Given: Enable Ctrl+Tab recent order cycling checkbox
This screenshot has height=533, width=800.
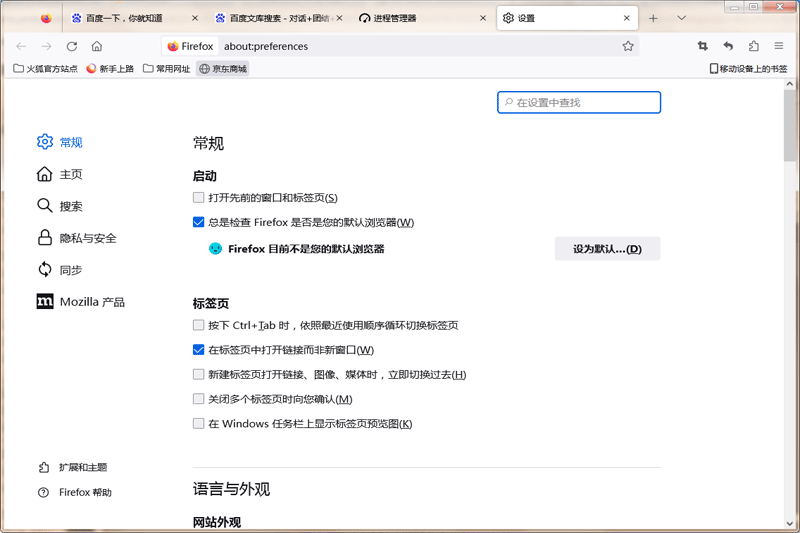Looking at the screenshot, I should pyautogui.click(x=198, y=325).
